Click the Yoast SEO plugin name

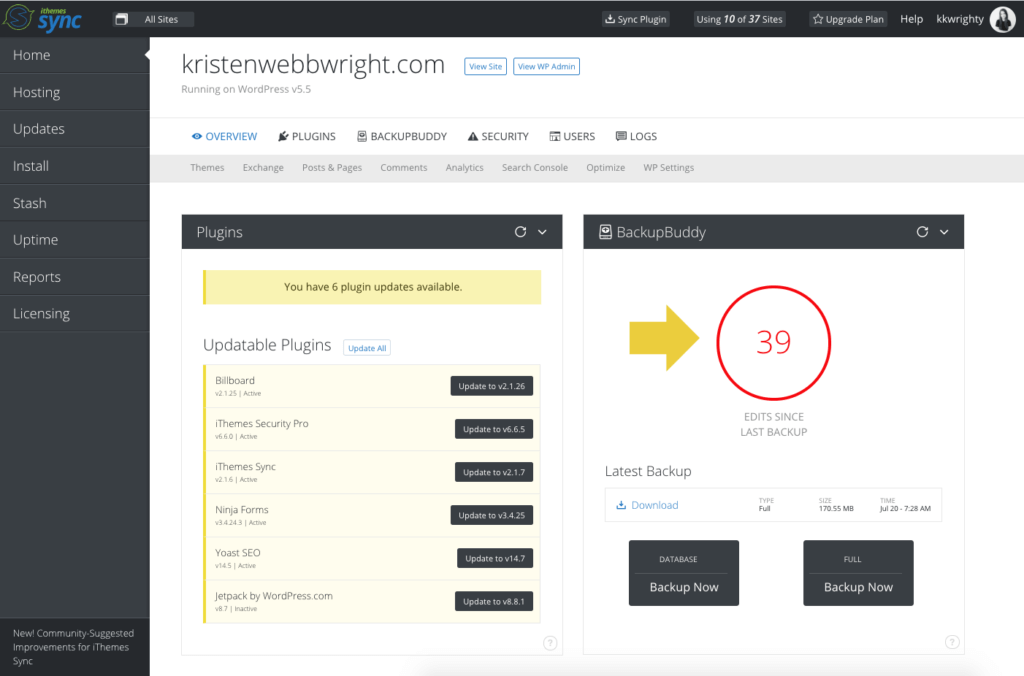tap(238, 553)
